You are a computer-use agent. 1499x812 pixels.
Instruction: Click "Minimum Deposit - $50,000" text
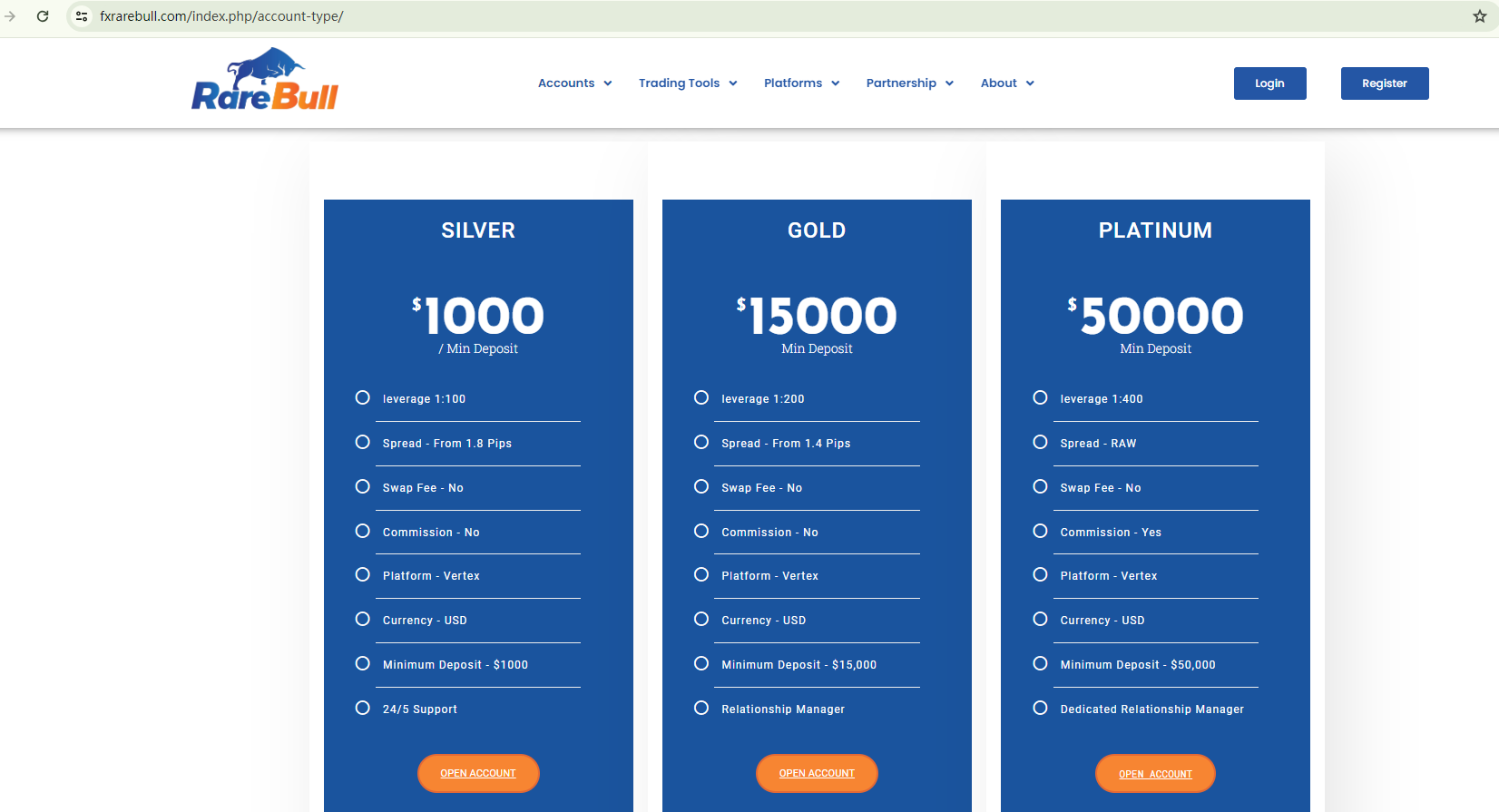(x=1138, y=665)
